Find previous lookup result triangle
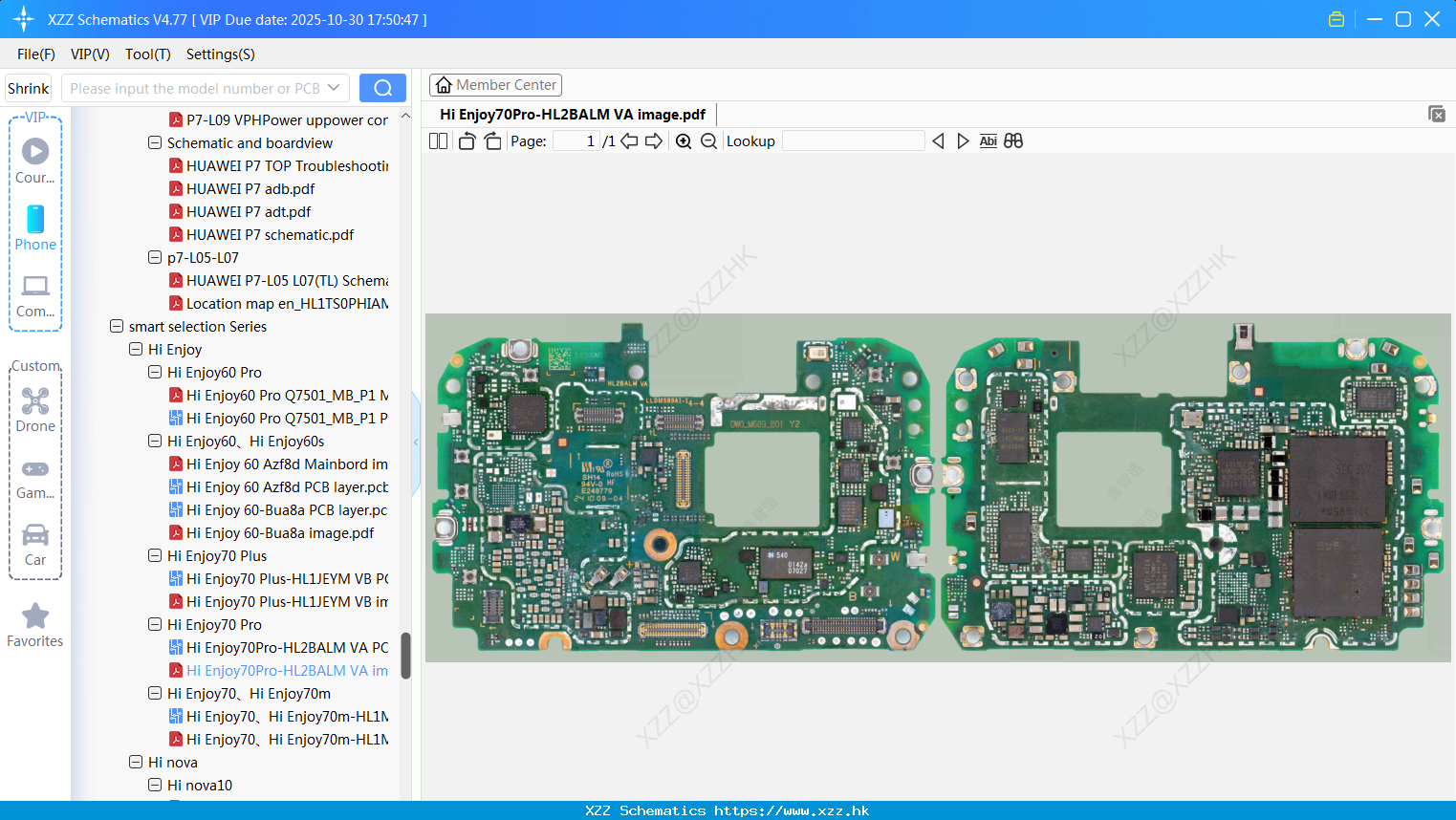The image size is (1456, 820). coord(938,141)
